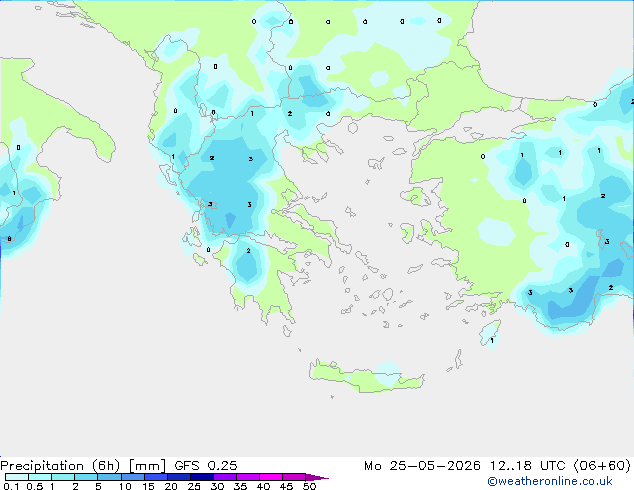The image size is (634, 490).
Task: Click the above-50 mm arrow tip of legend
Action: [x=316, y=477]
